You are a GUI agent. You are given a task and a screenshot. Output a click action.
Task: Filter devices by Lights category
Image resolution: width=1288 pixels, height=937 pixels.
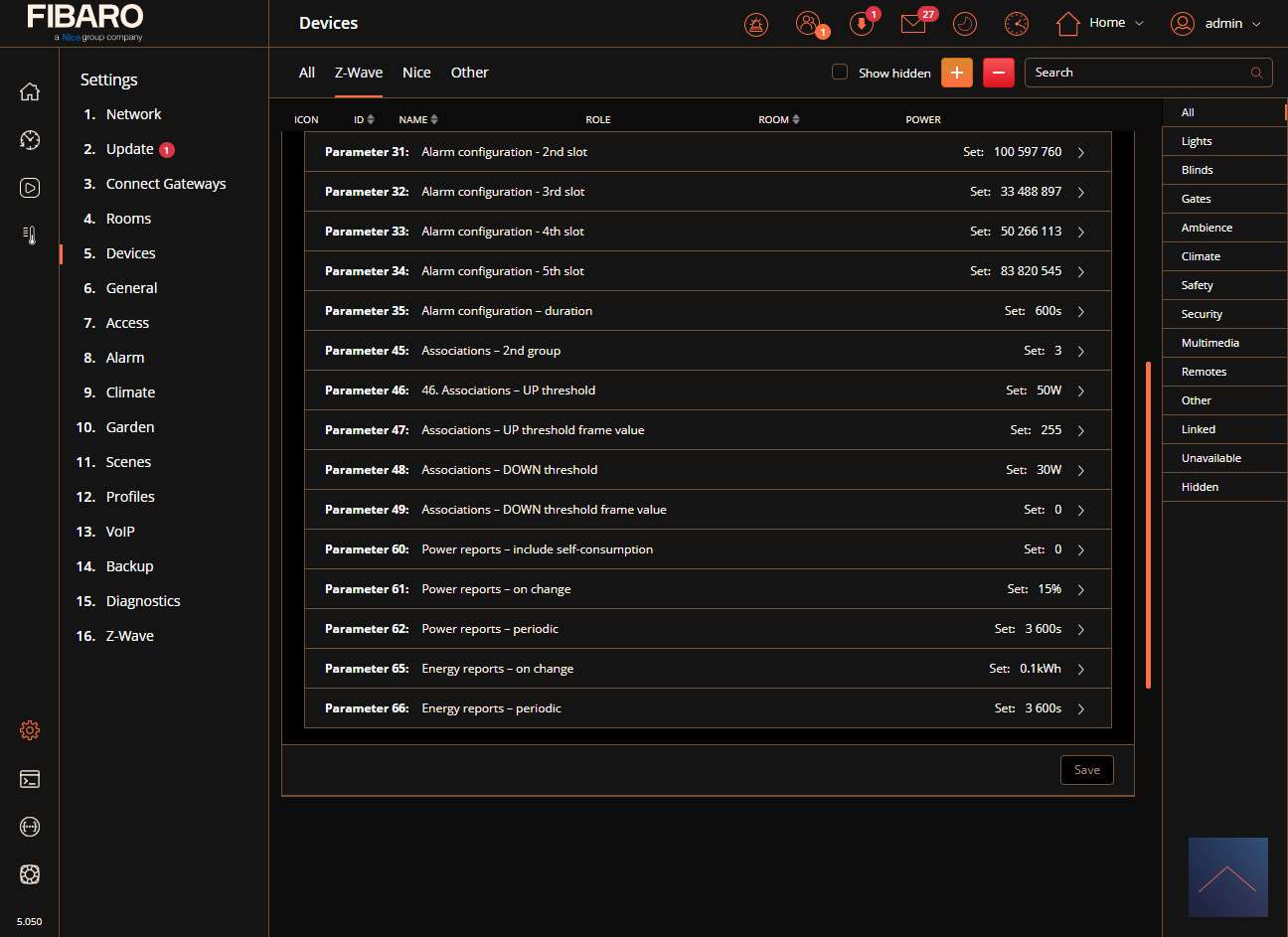click(x=1197, y=141)
